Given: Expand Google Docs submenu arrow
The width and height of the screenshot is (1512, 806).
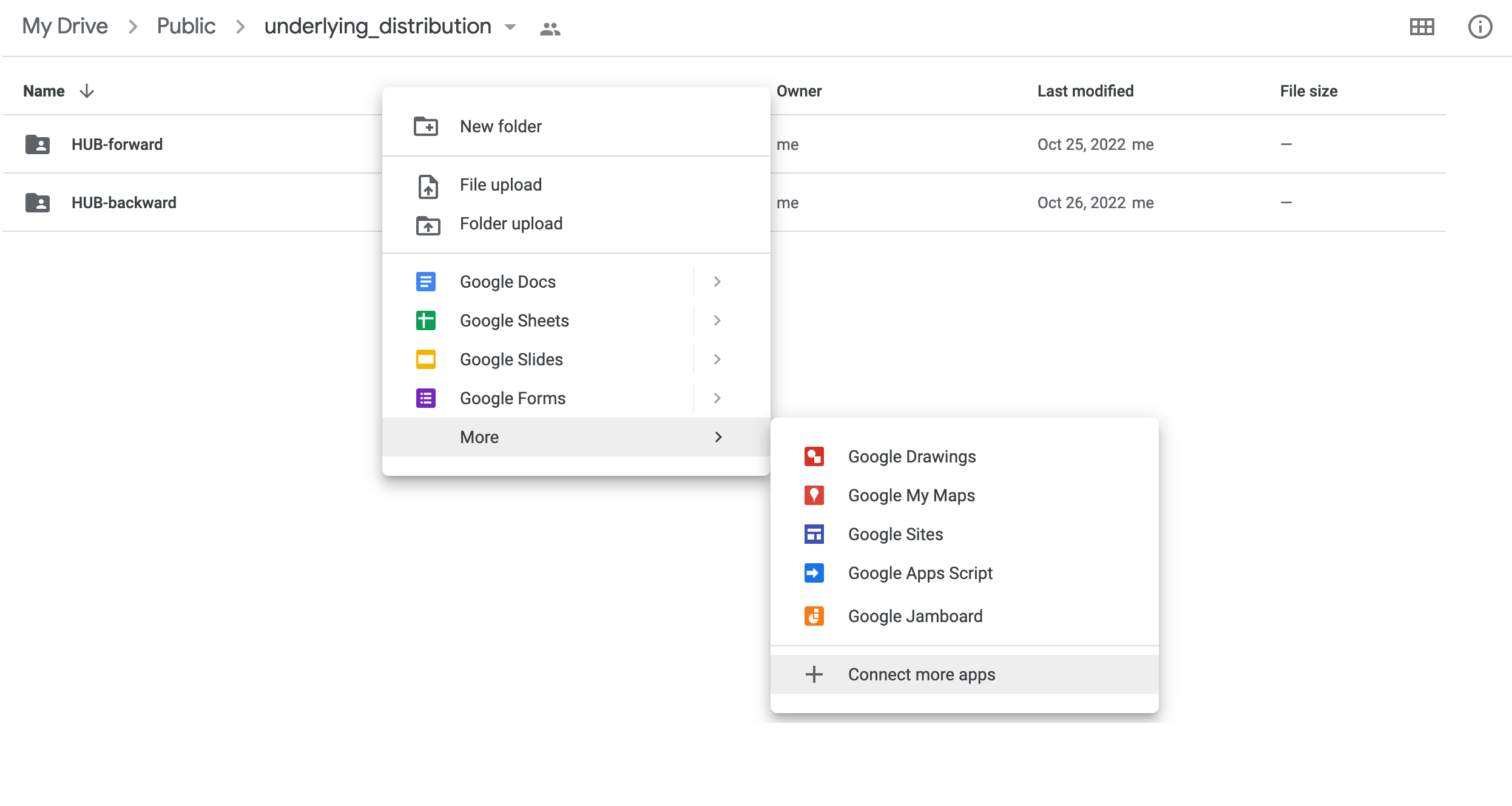Looking at the screenshot, I should (717, 282).
